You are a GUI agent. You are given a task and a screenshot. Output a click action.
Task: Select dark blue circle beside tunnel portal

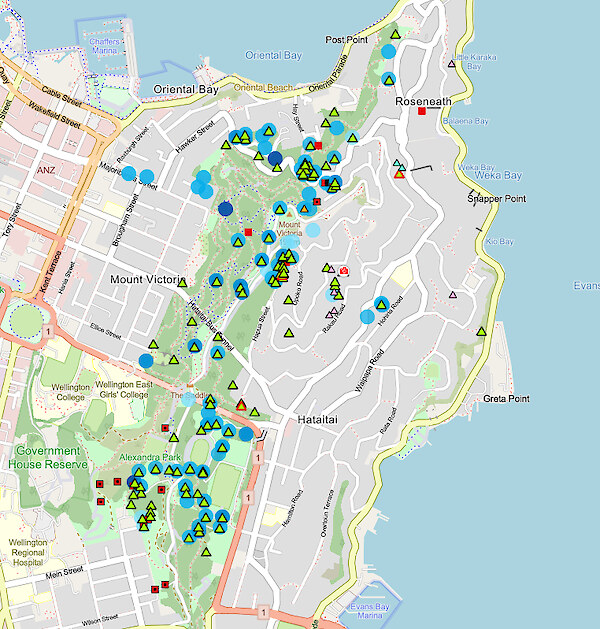click(x=246, y=434)
